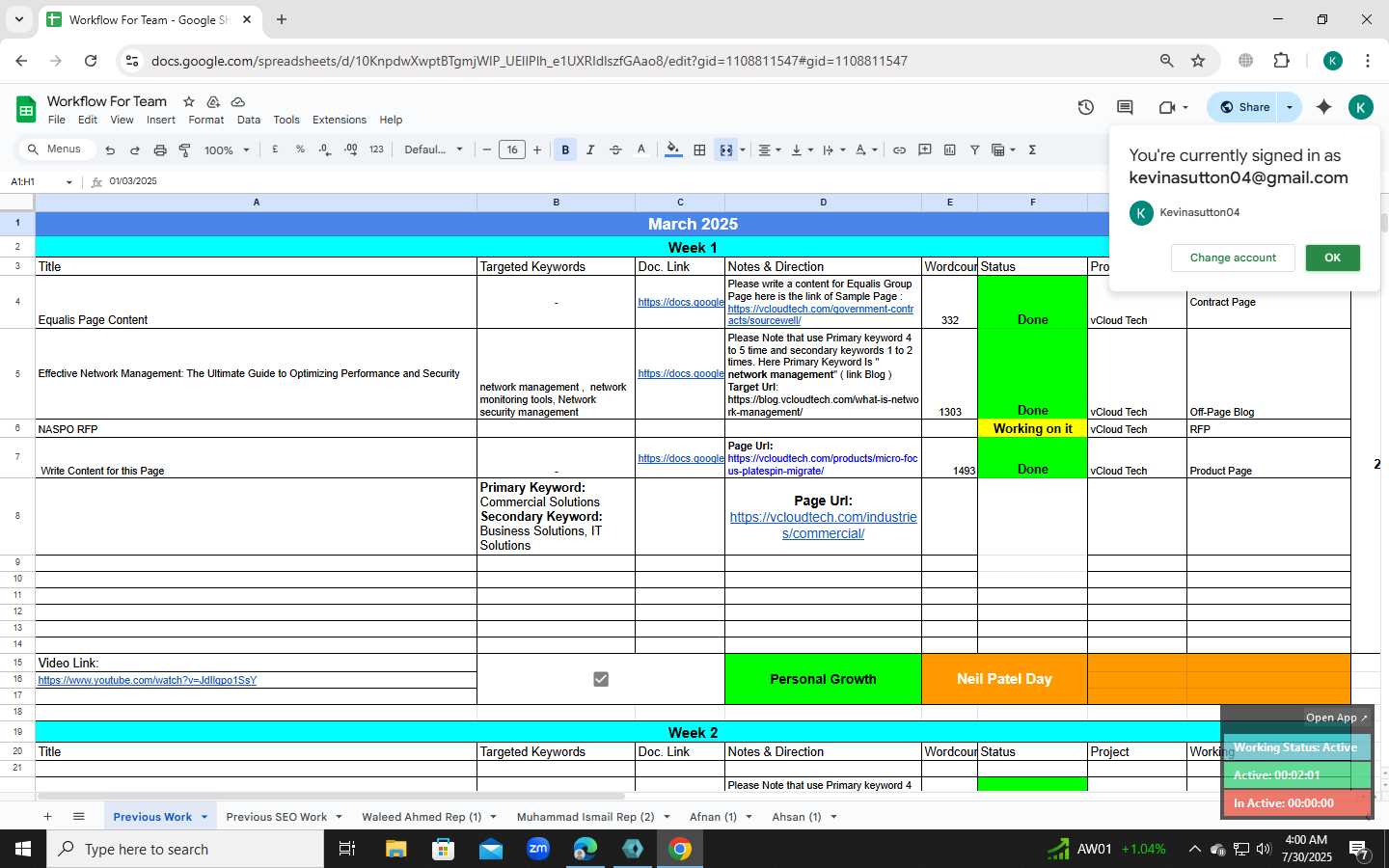The height and width of the screenshot is (868, 1389).
Task: Open comments panel icon
Action: [1125, 107]
